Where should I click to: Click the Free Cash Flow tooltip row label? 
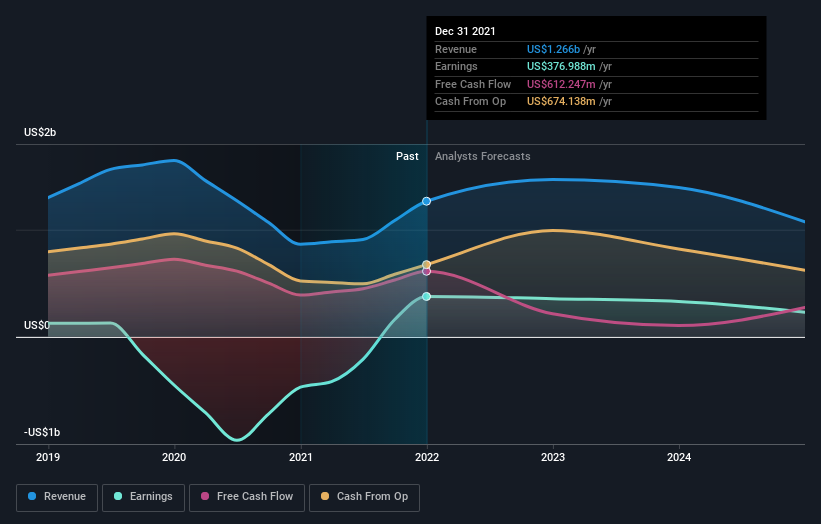click(473, 84)
